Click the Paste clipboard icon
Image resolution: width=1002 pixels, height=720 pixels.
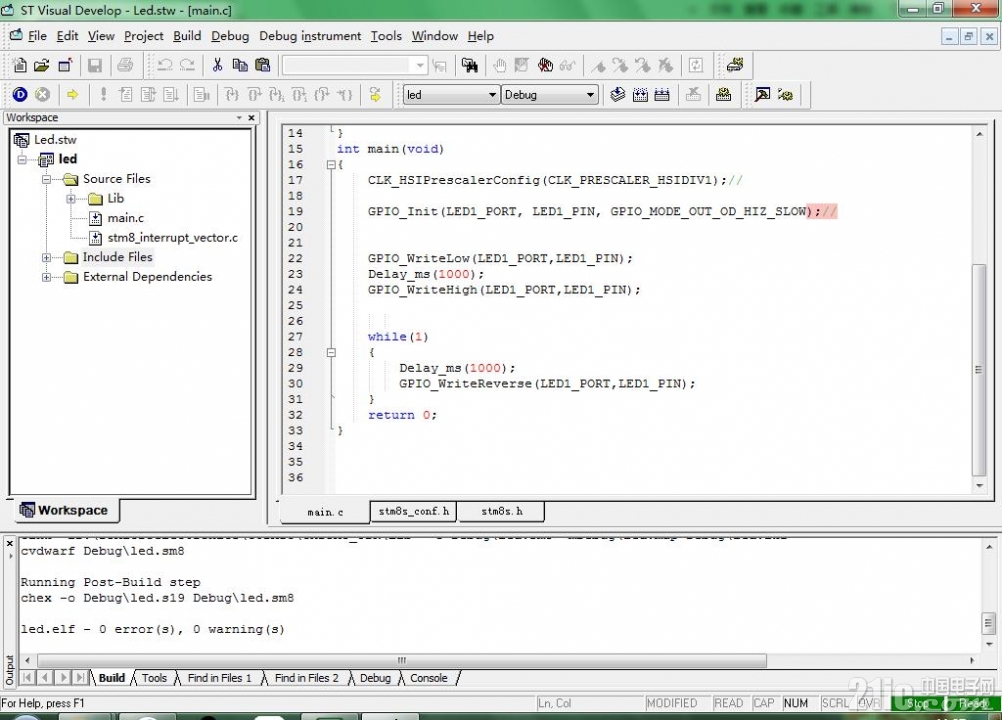(262, 65)
